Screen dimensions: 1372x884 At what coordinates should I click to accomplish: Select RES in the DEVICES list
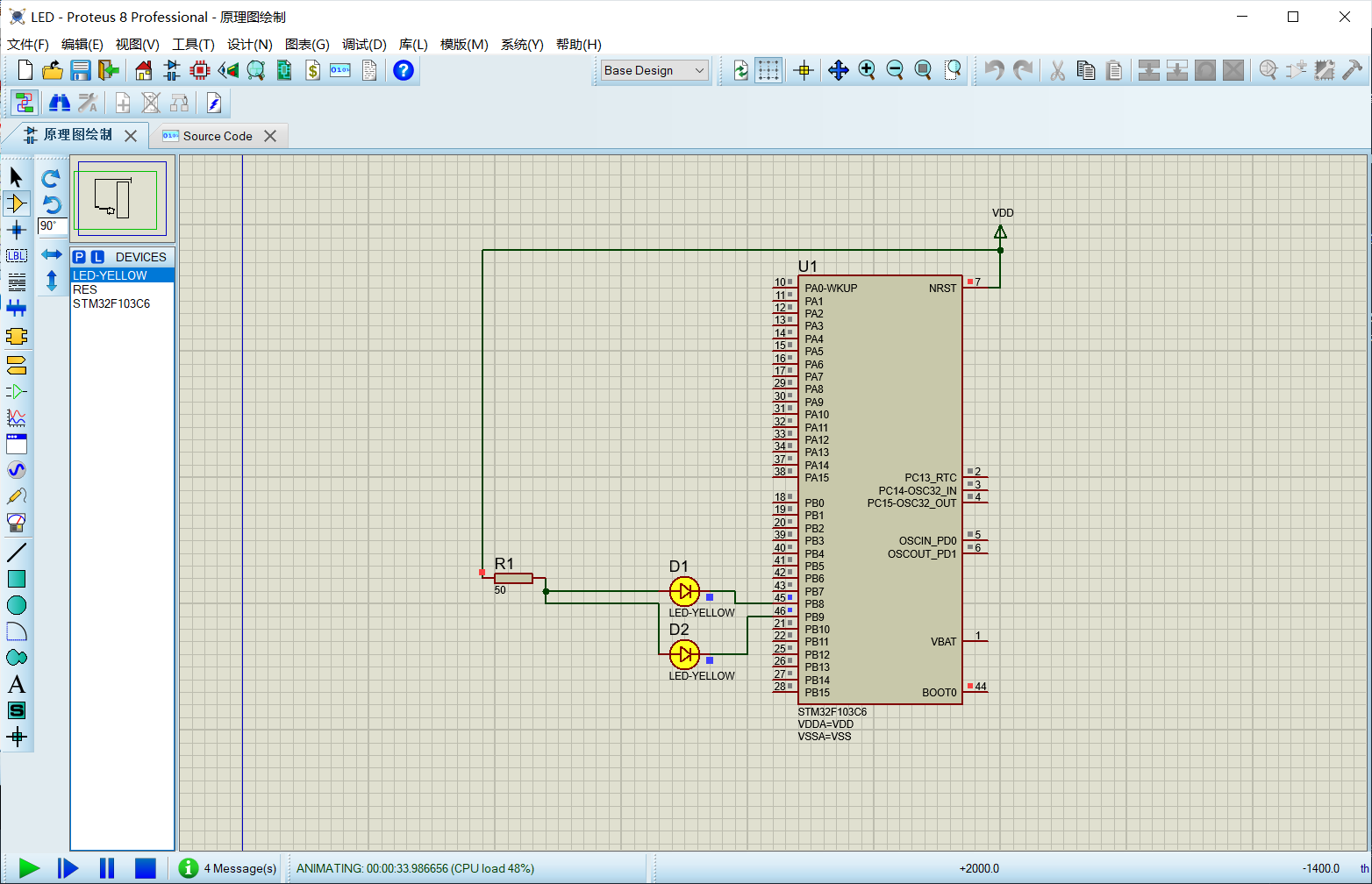click(x=84, y=289)
